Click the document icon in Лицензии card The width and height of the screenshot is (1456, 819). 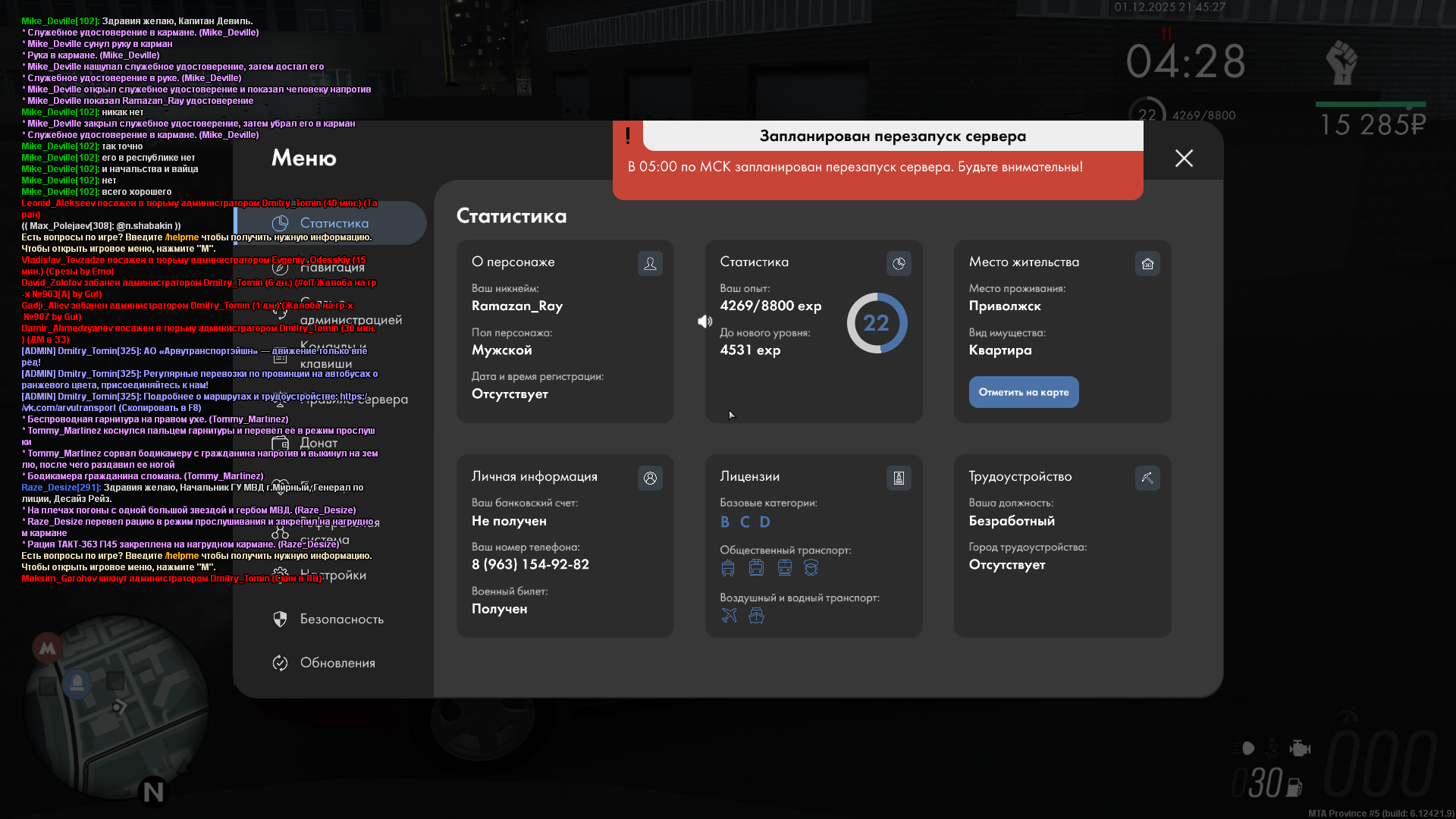[899, 479]
